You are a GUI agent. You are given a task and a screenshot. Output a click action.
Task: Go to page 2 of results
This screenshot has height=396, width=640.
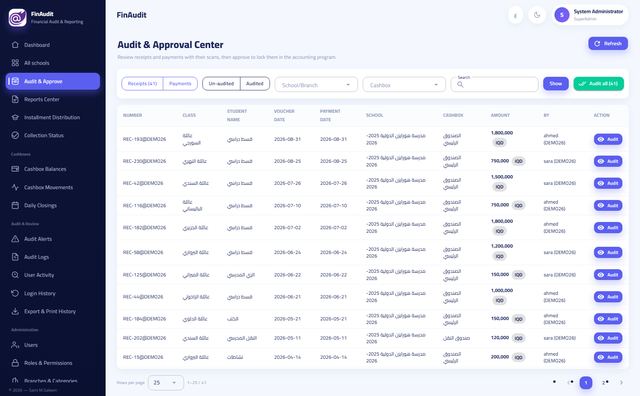[x=604, y=383]
